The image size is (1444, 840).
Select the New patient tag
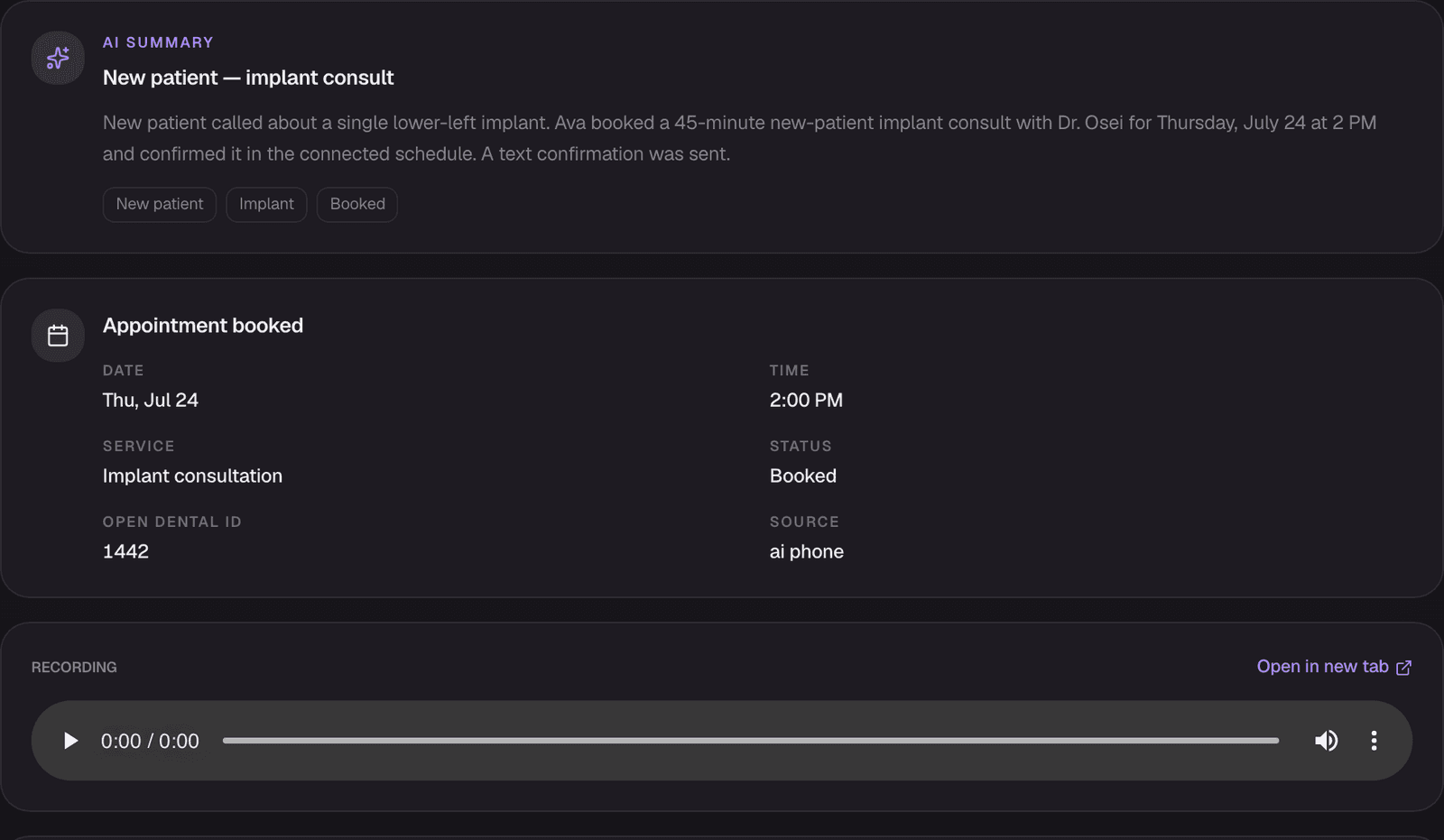[x=160, y=204]
